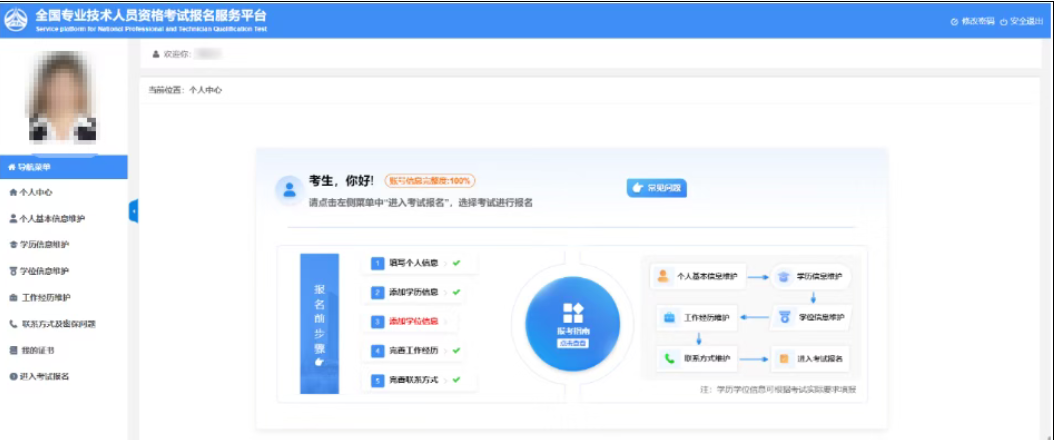Click the round blue user avatar beside 考生，你好
This screenshot has height=440, width=1054.
(289, 190)
